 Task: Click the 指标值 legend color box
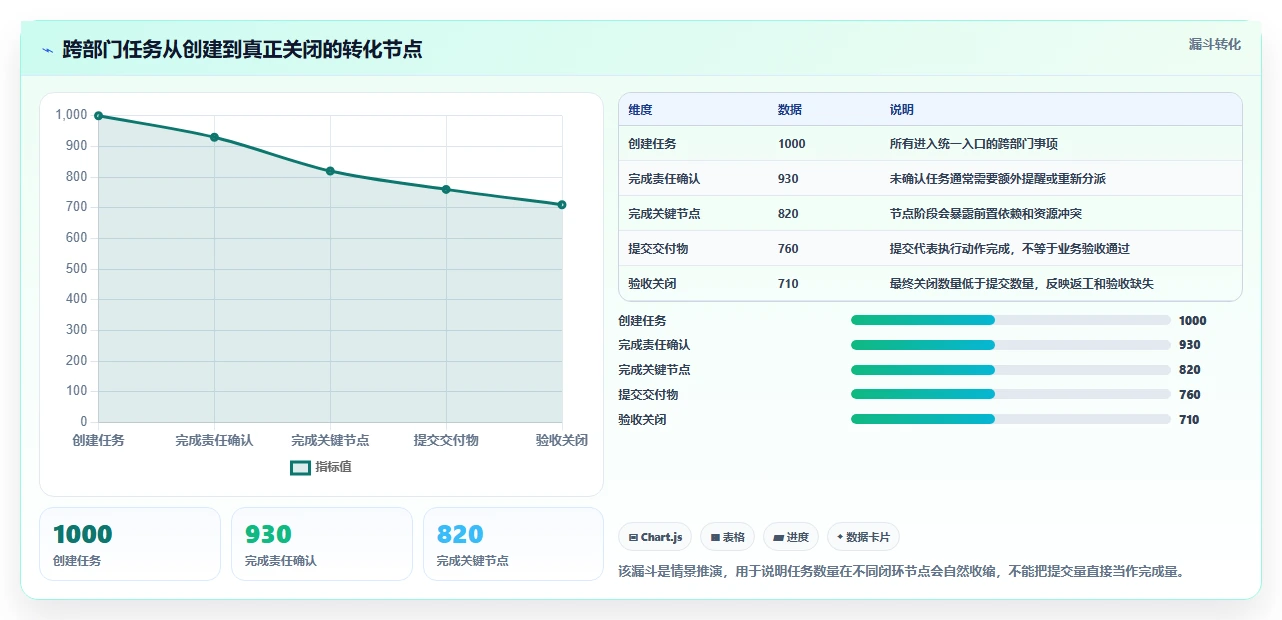300,467
